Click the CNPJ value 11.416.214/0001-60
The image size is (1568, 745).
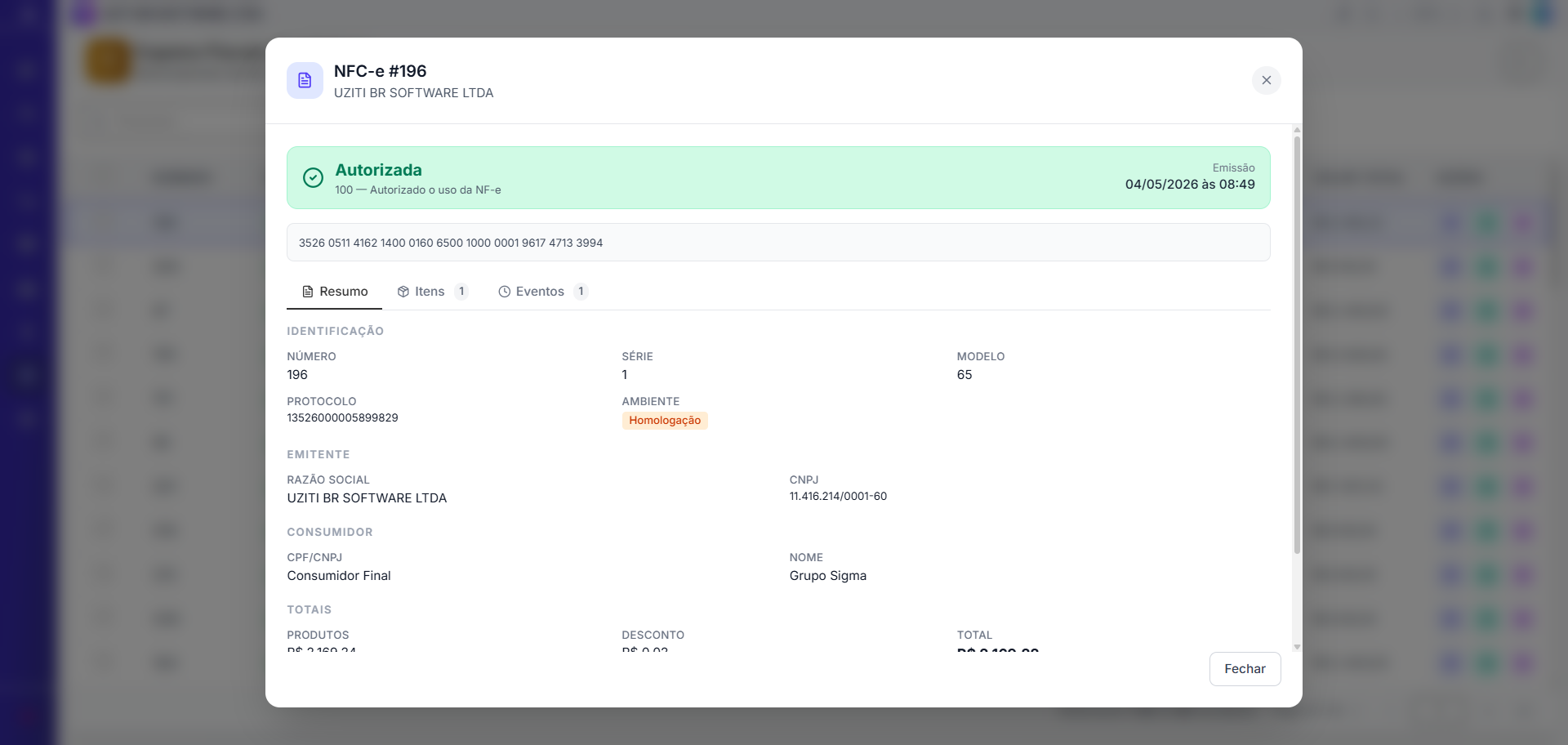tap(838, 496)
